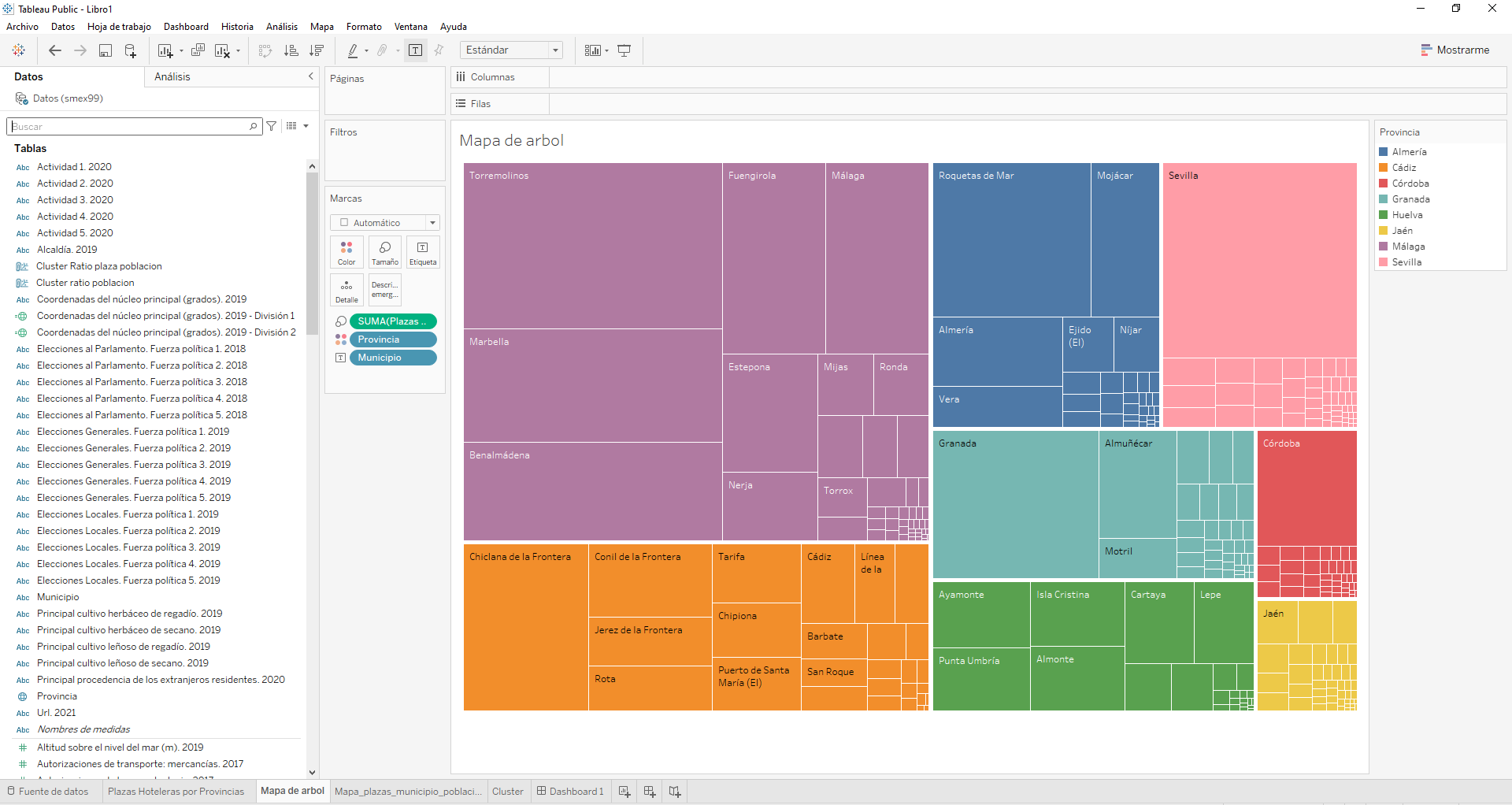The image size is (1512, 805).
Task: Enter presentation mode
Action: (624, 50)
